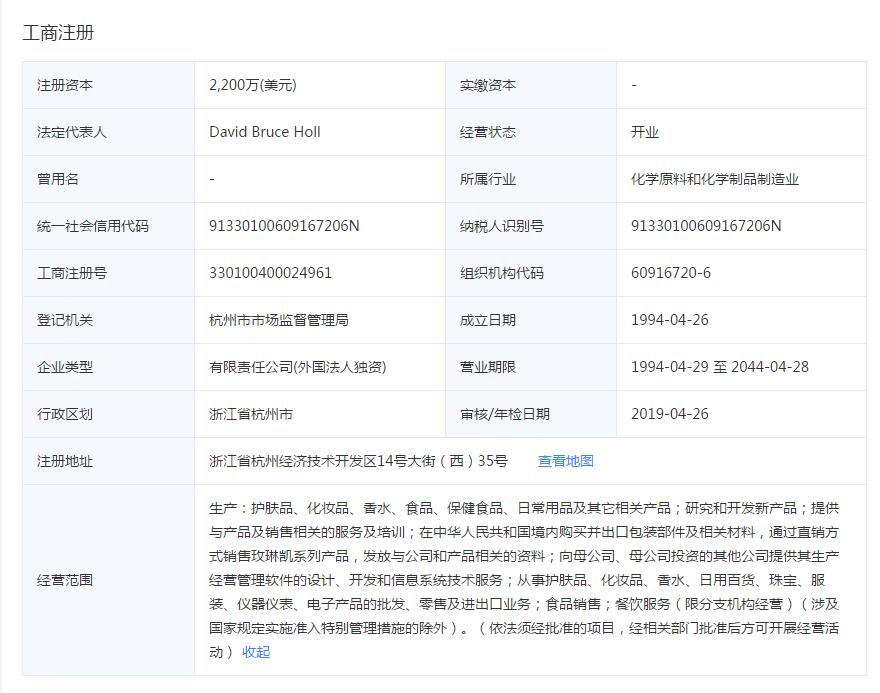Select industry value 化学原料和化学制品制造业
Viewport: 880px width, 693px height.
tap(714, 179)
